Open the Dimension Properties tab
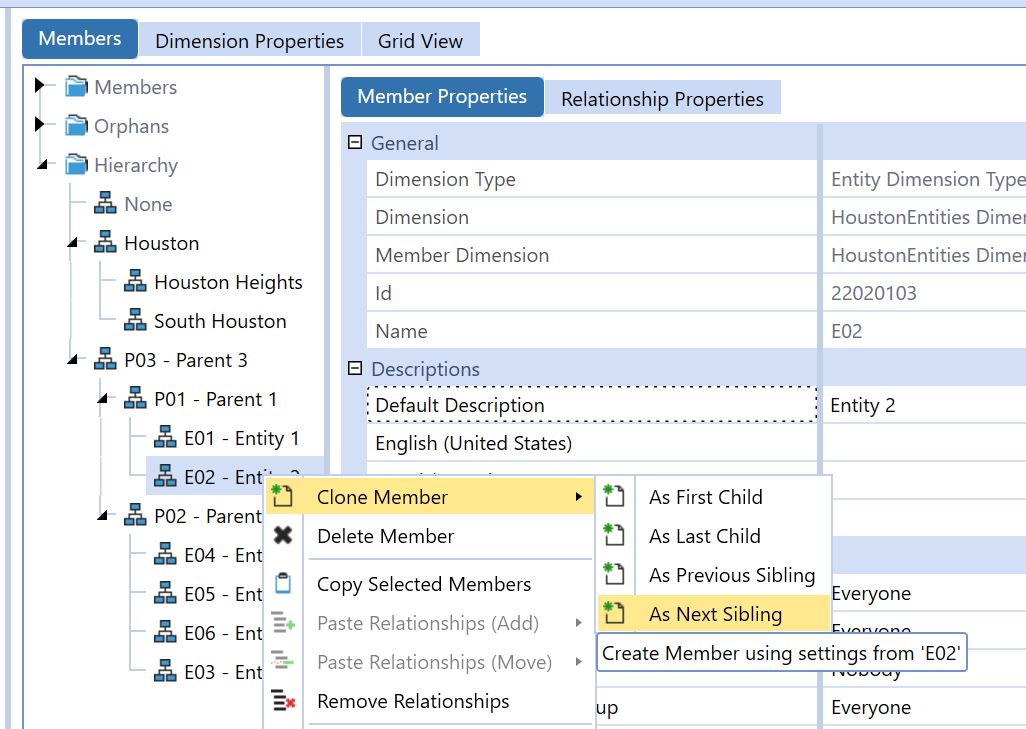The height and width of the screenshot is (729, 1026). click(x=249, y=41)
